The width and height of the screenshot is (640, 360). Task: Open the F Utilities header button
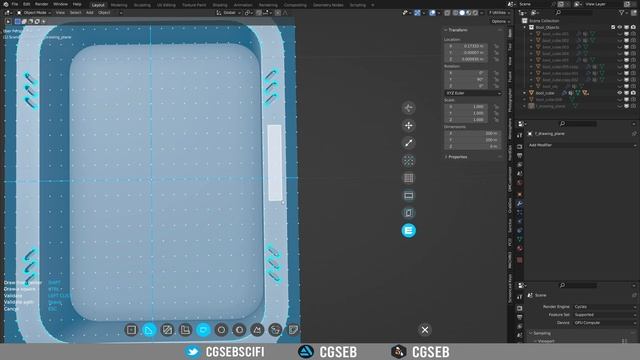(499, 13)
